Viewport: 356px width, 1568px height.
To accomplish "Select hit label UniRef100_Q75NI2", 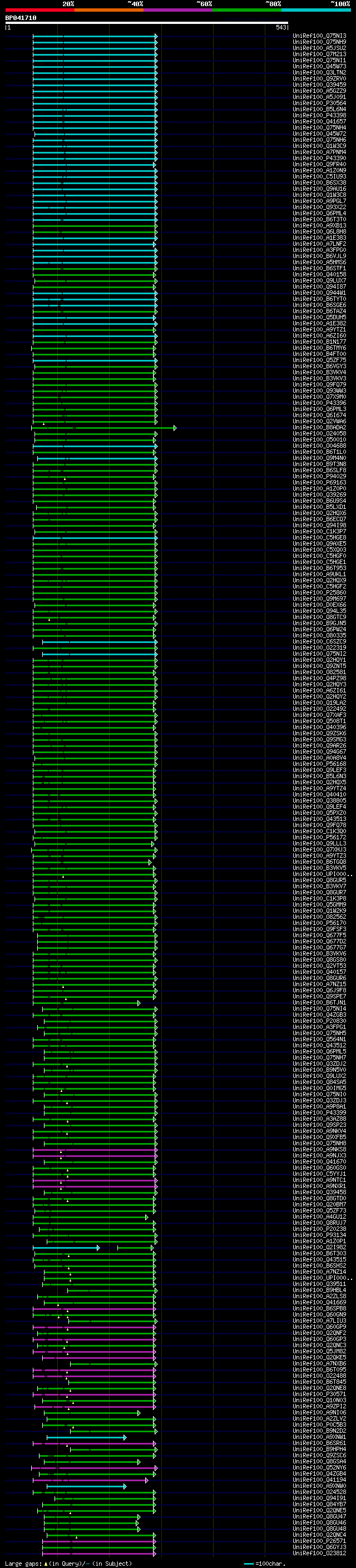I will pyautogui.click(x=319, y=654).
